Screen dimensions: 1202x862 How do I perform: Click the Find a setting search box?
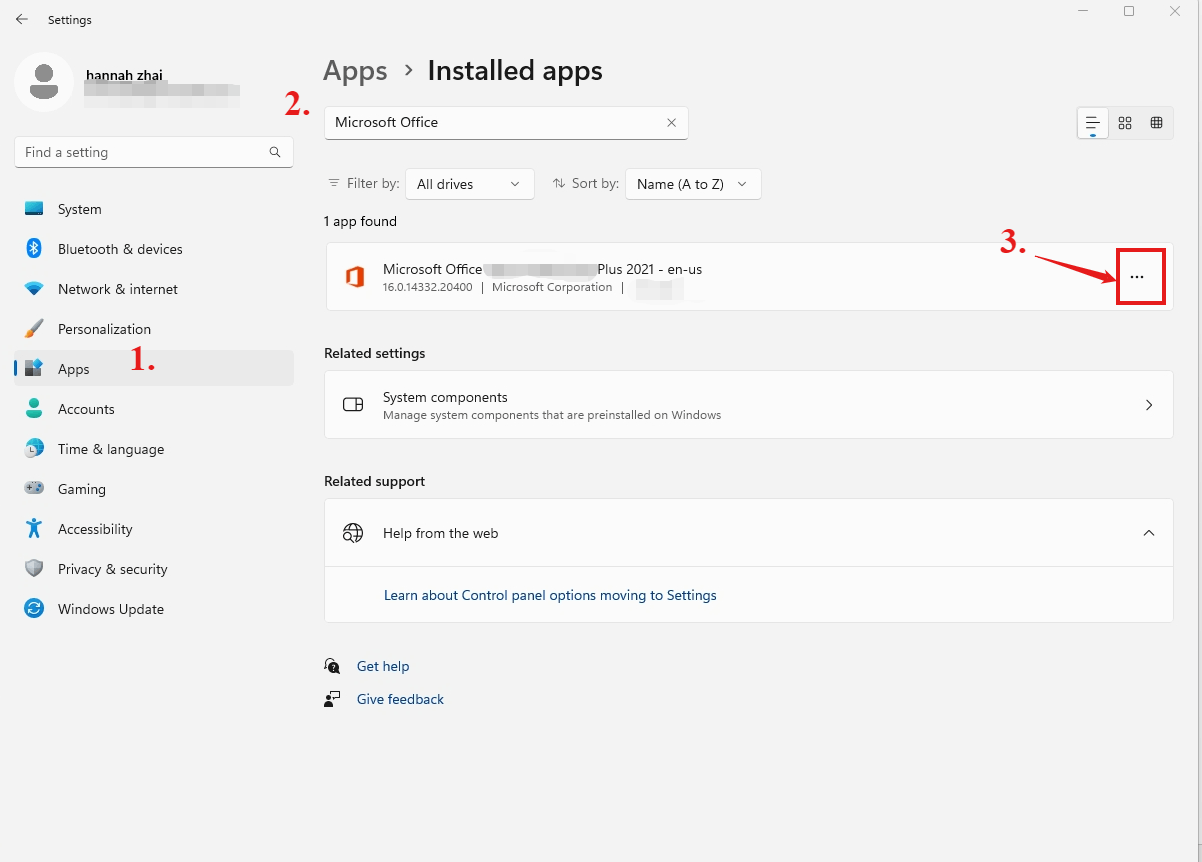154,152
